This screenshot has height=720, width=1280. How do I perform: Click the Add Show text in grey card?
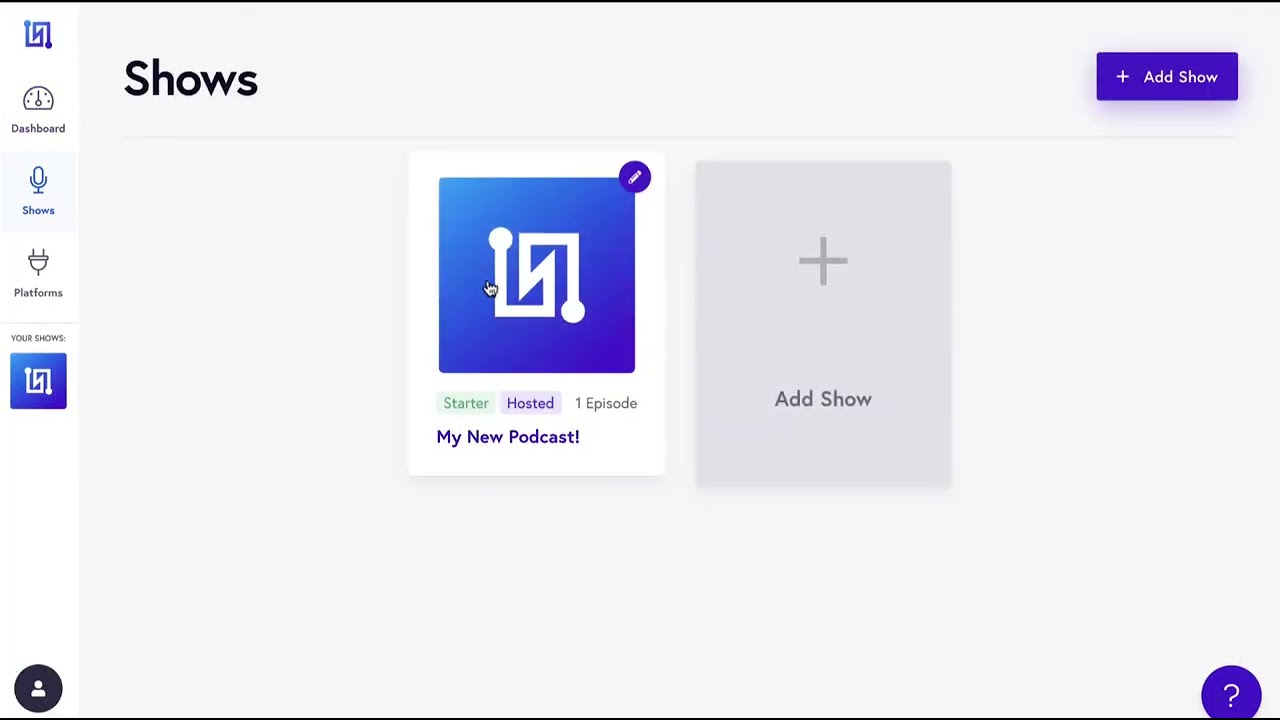click(823, 399)
